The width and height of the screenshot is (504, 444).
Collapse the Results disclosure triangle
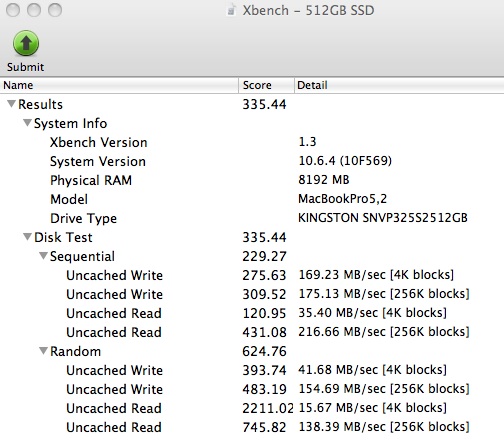tap(11, 104)
